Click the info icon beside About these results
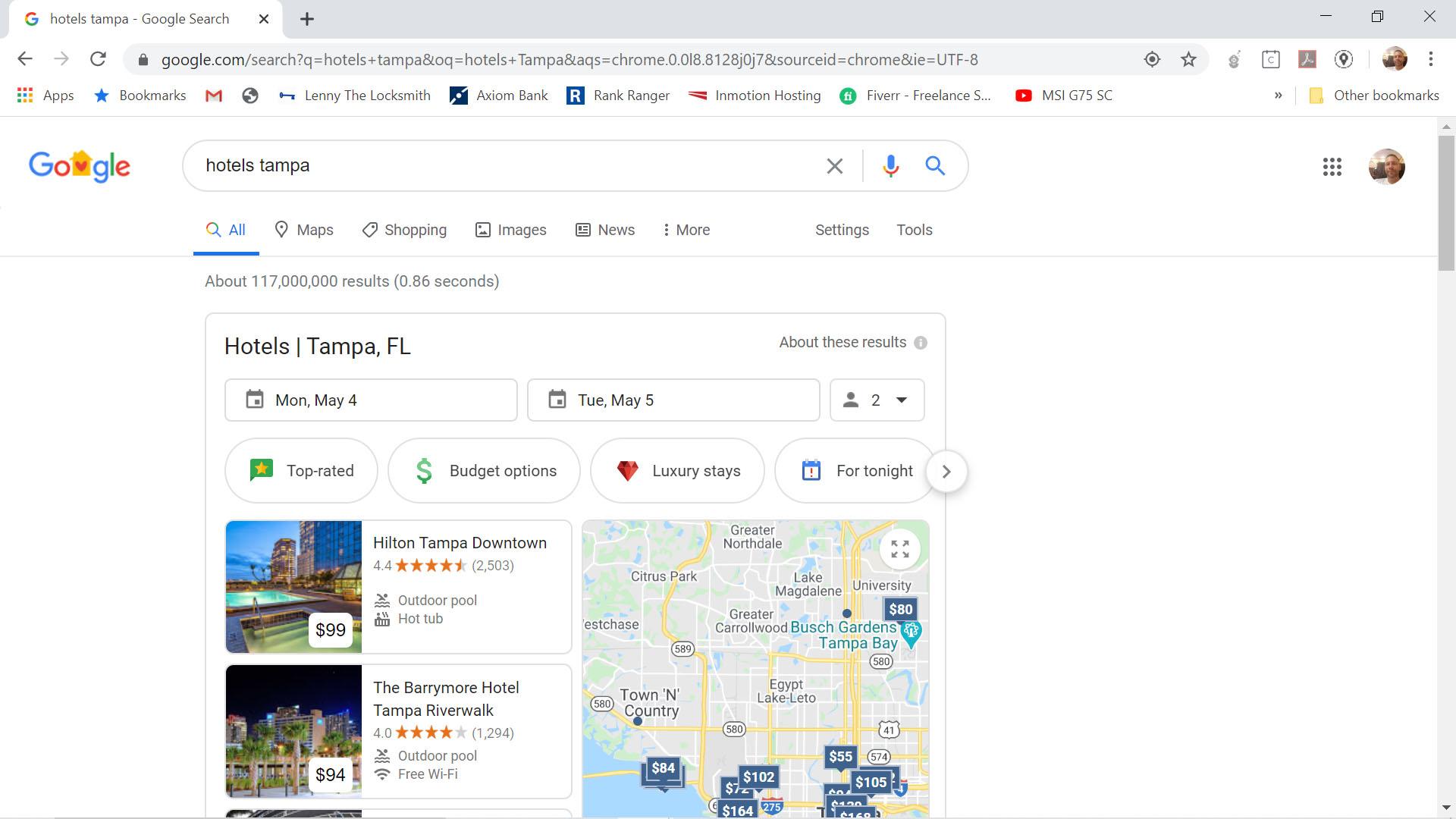The image size is (1456, 819). point(921,343)
